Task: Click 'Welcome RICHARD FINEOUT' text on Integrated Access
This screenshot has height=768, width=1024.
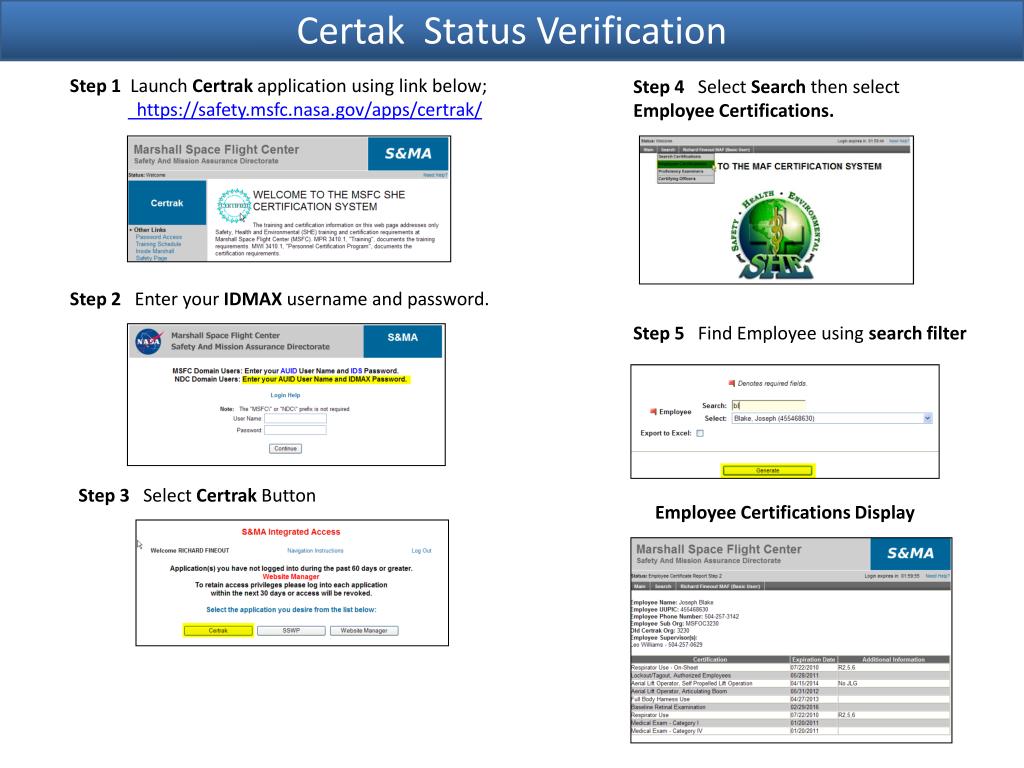Action: pos(190,551)
